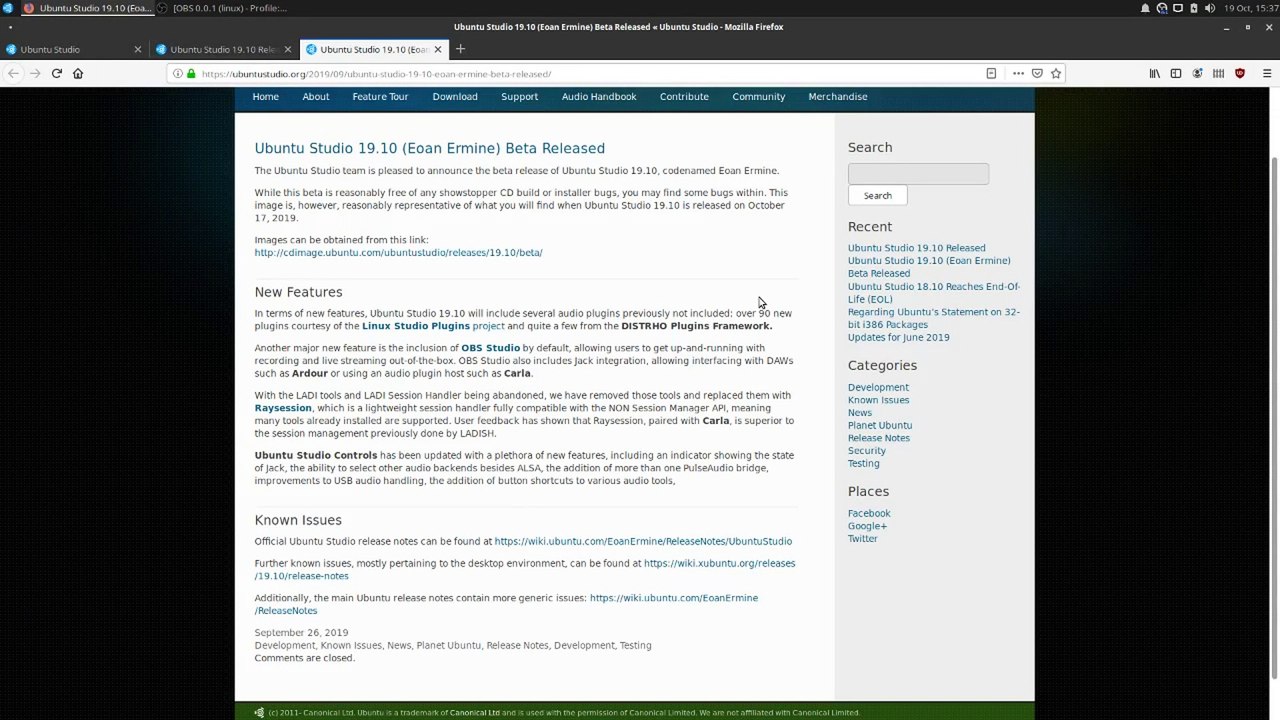1280x720 pixels.
Task: Visit the Facebook link under Places
Action: pyautogui.click(x=869, y=514)
